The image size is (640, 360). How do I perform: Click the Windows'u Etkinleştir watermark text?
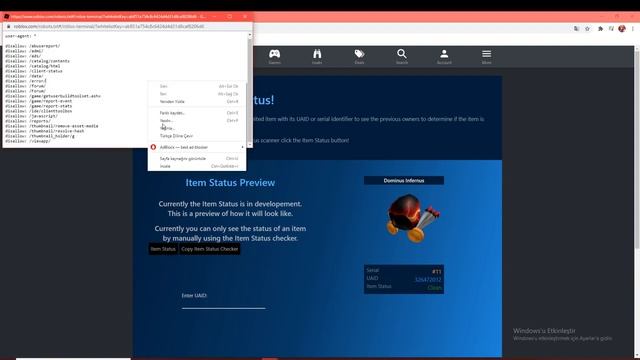[x=544, y=331]
